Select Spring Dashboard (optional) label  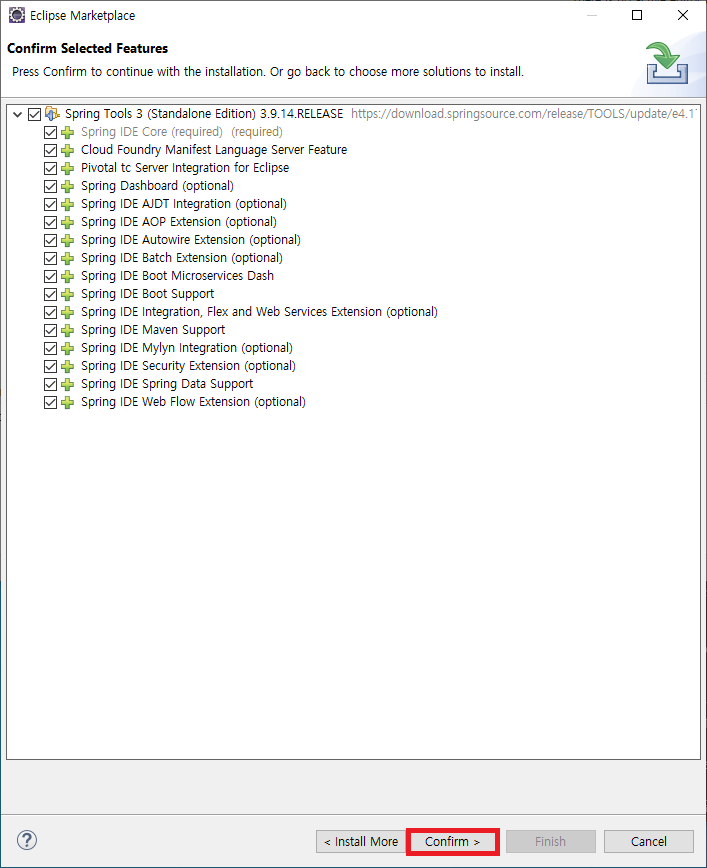(157, 186)
